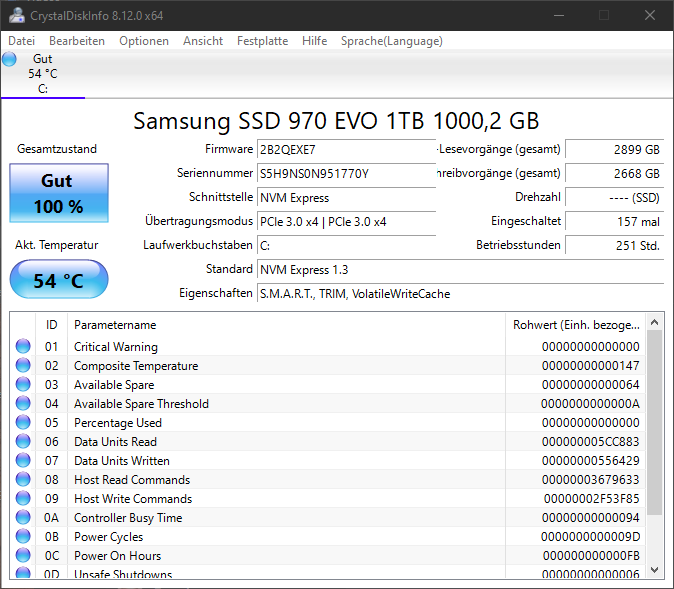
Task: Click the Gesamtzustand label
Action: pos(57,149)
